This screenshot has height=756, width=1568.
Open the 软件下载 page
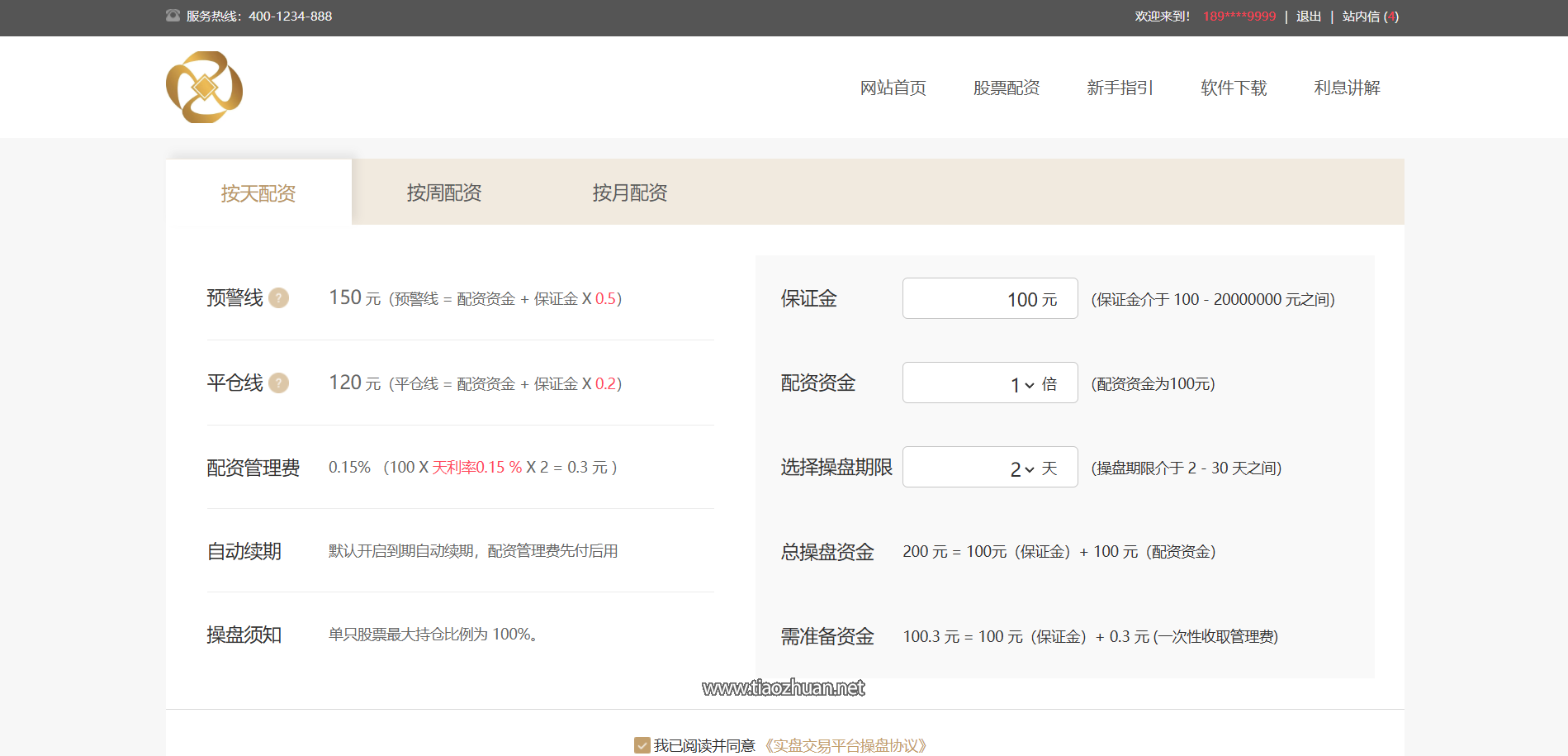(1234, 88)
